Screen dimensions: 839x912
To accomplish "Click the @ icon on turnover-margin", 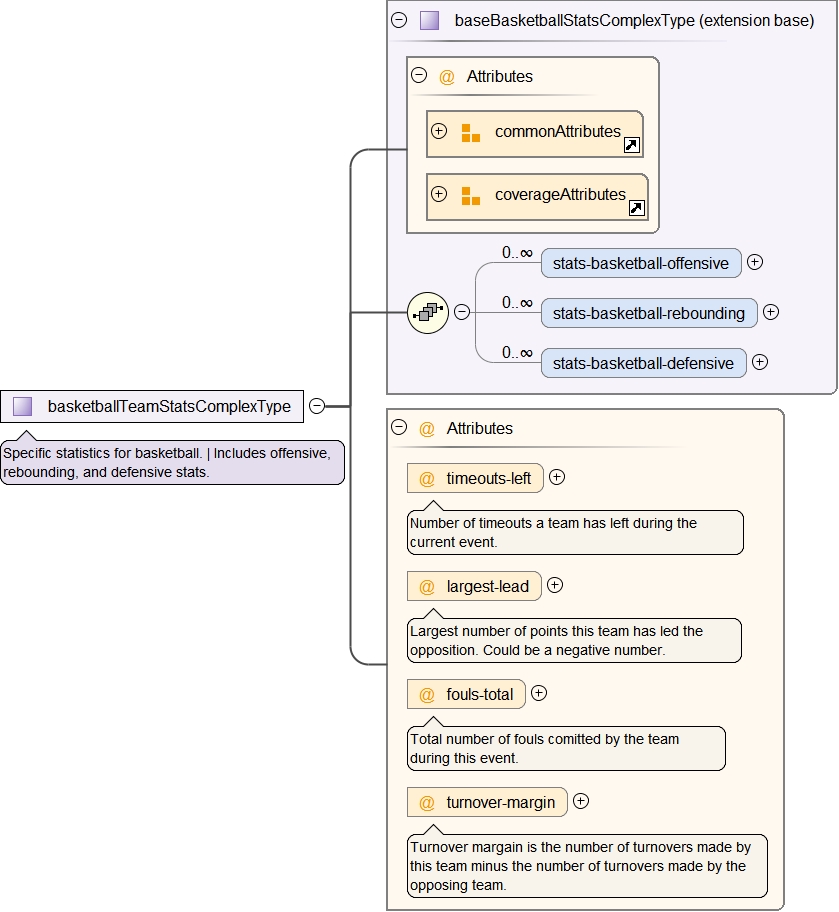I will 427,802.
